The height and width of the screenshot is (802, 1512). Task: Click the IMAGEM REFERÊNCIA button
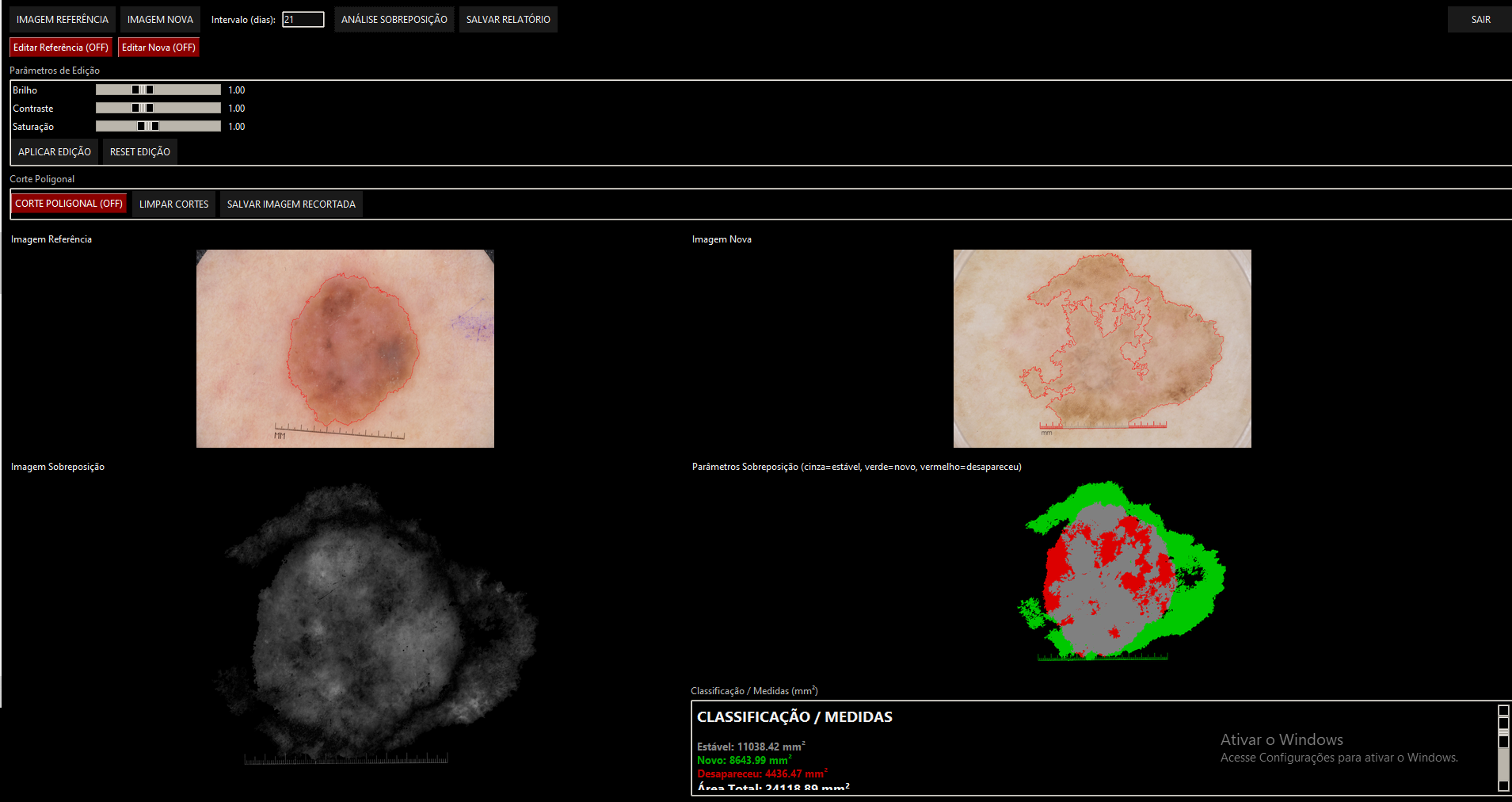[x=63, y=20]
